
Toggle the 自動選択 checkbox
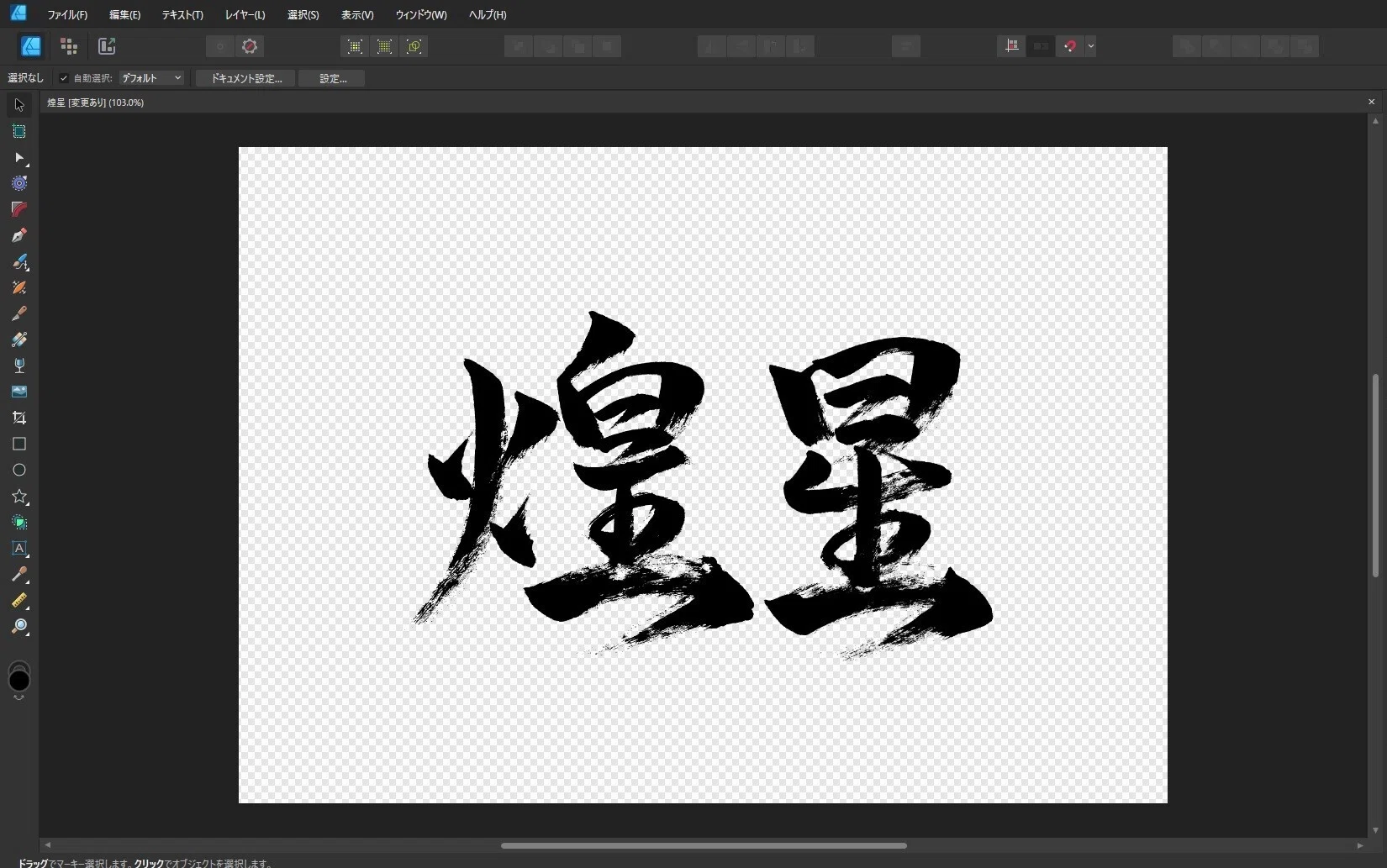coord(64,78)
